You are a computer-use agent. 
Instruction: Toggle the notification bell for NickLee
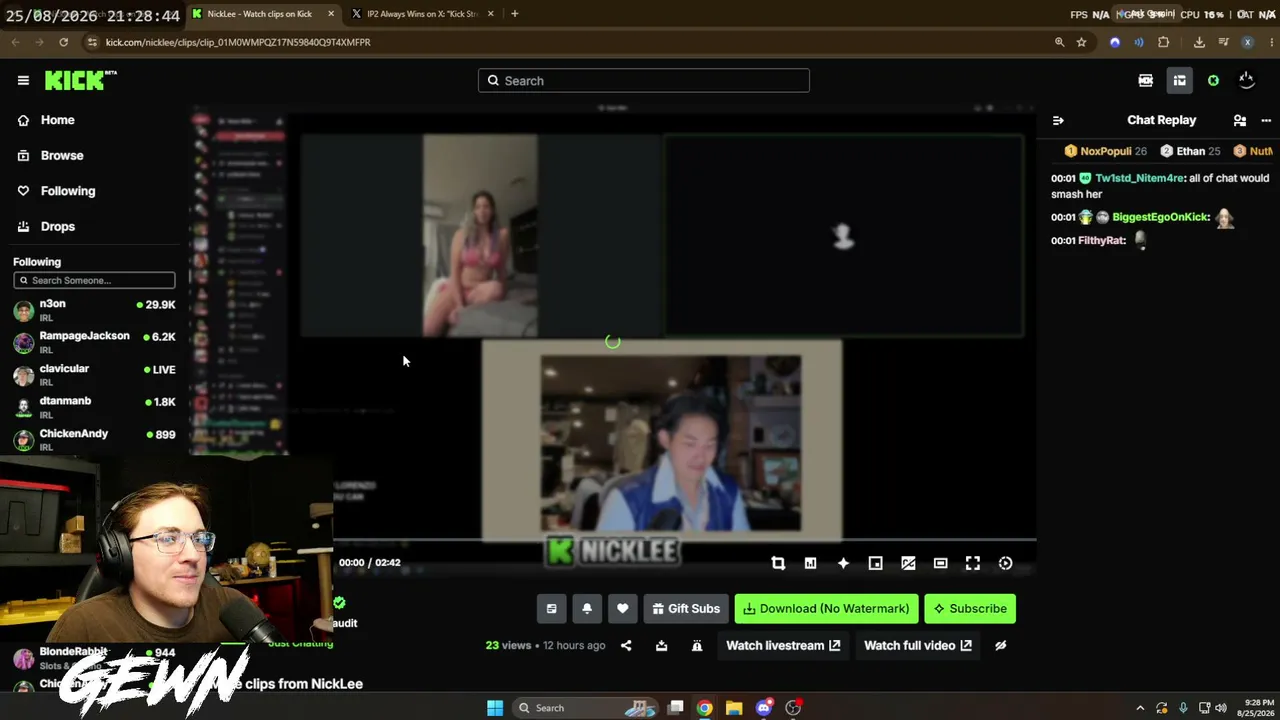(x=587, y=608)
